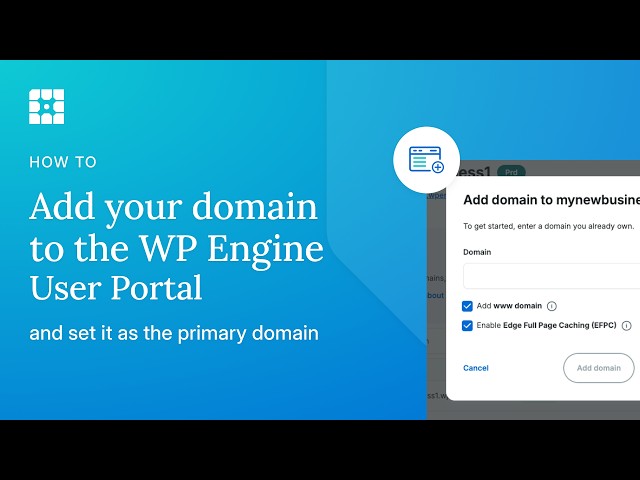Click the 'HOW TO' label
640x480 pixels.
click(63, 162)
